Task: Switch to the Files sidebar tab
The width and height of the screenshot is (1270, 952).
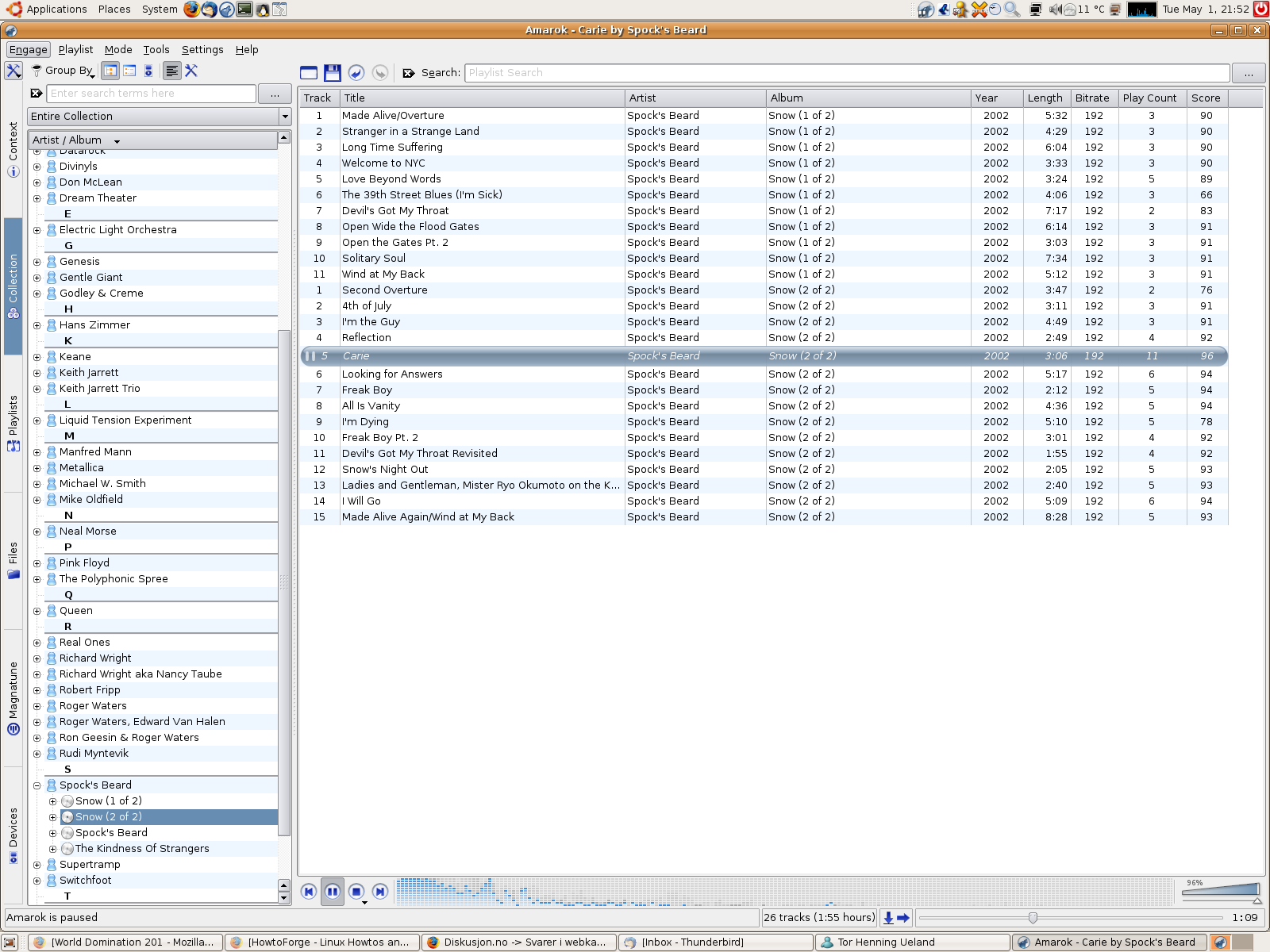Action: tap(13, 560)
